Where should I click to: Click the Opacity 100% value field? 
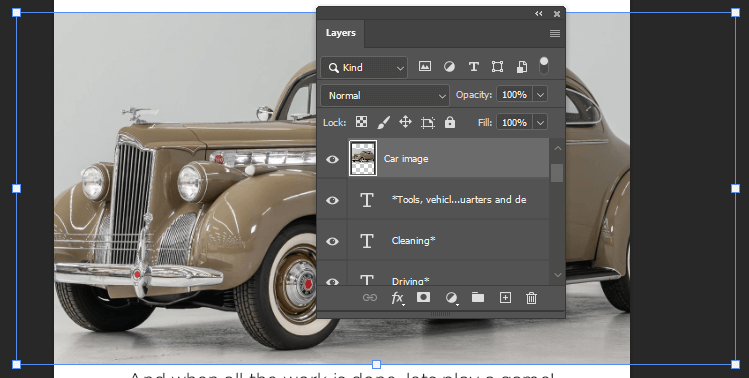click(514, 95)
